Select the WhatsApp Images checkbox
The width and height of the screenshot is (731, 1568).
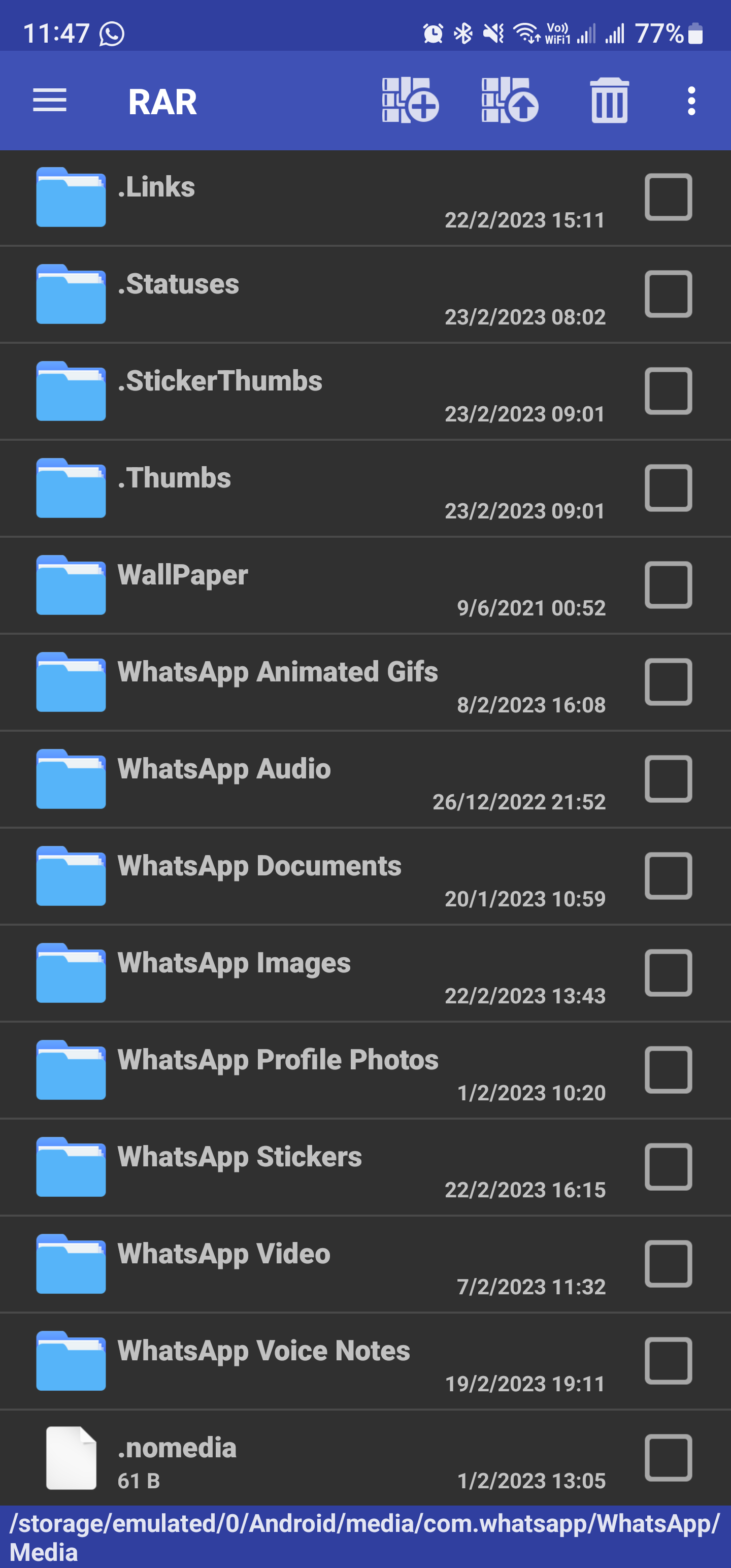(x=669, y=973)
